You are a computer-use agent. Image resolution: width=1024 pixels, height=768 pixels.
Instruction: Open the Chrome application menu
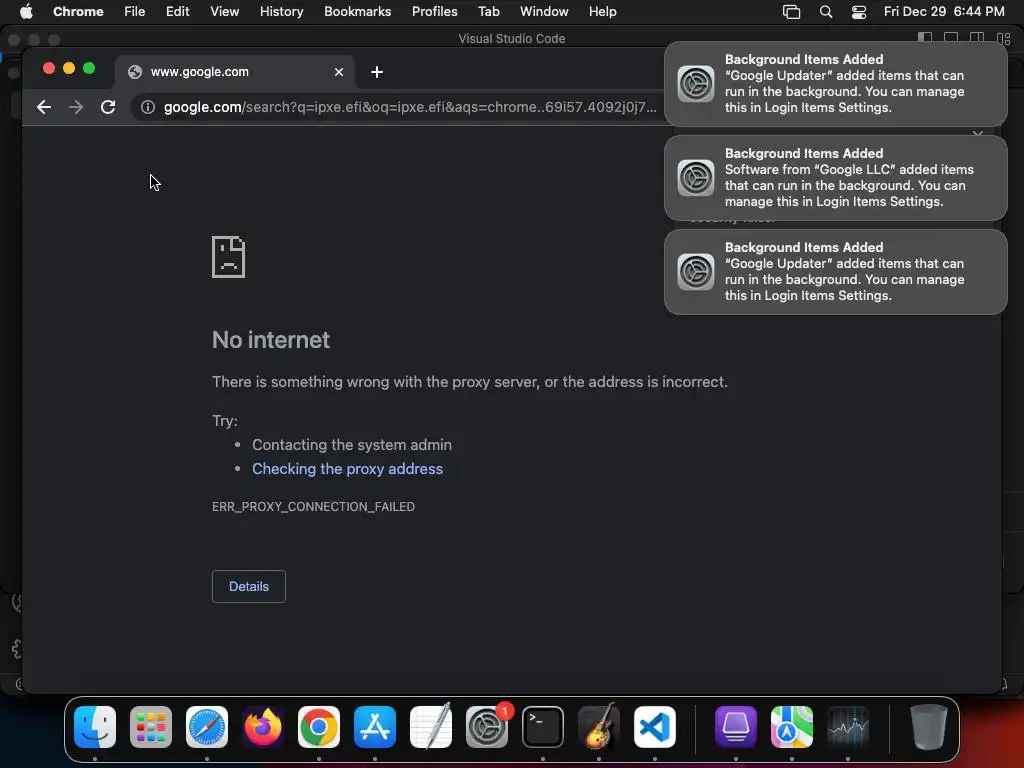(78, 12)
